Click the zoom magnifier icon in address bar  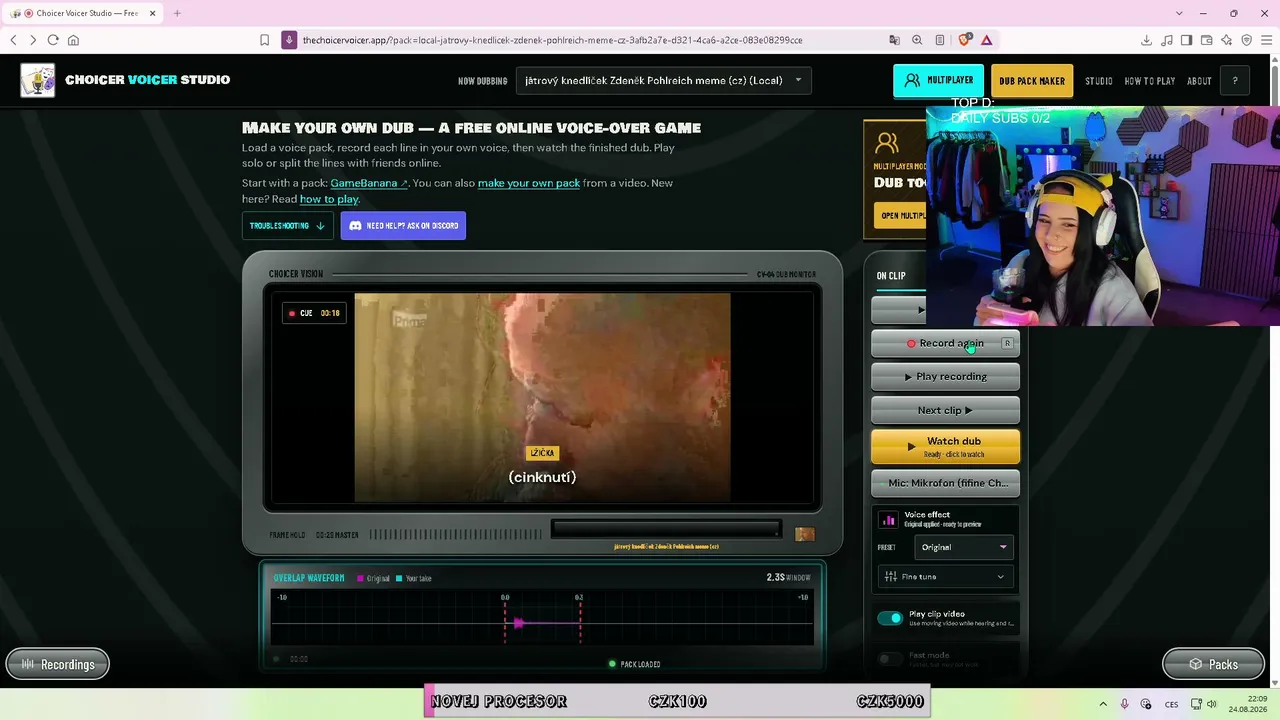pyautogui.click(x=917, y=40)
